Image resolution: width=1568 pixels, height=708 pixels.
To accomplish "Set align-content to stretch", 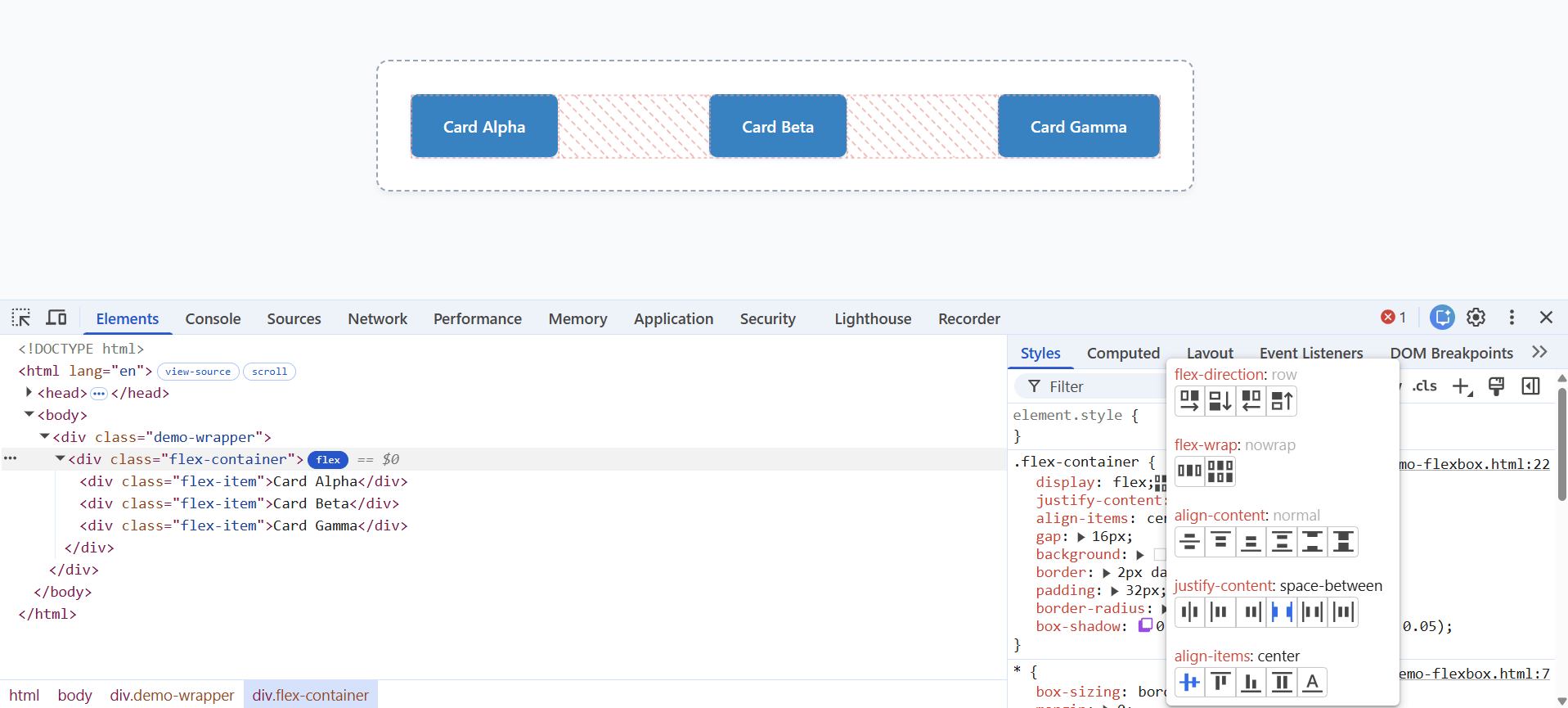I will pos(1343,542).
